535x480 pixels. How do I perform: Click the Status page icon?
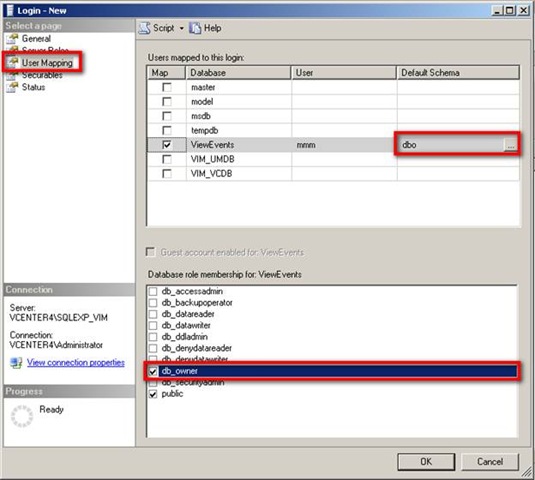tap(13, 87)
